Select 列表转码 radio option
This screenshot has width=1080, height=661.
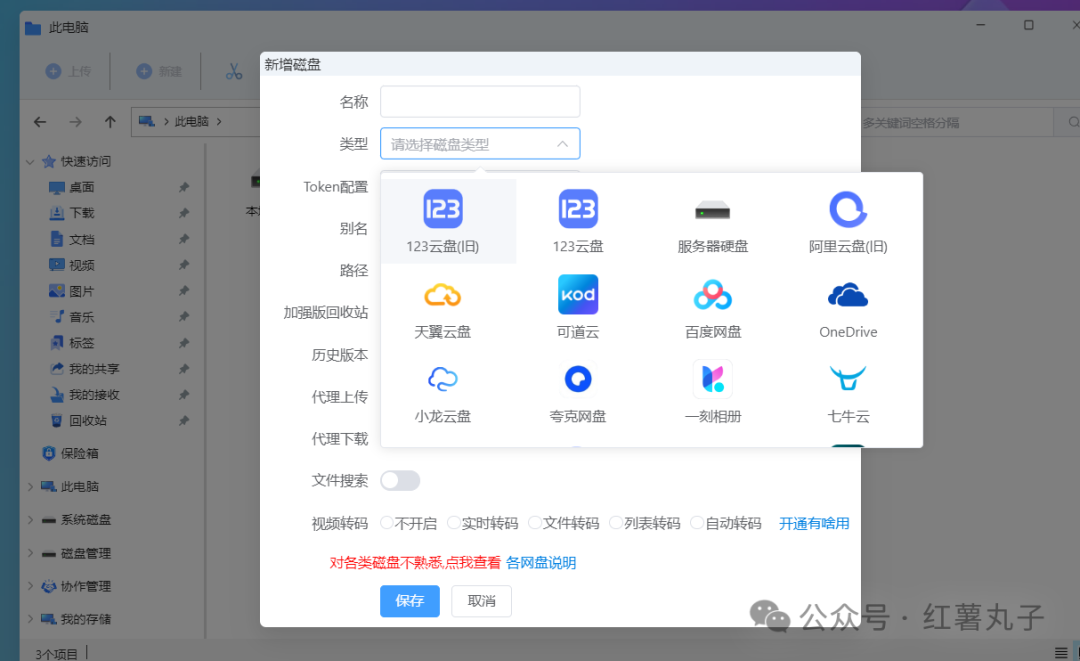645,523
